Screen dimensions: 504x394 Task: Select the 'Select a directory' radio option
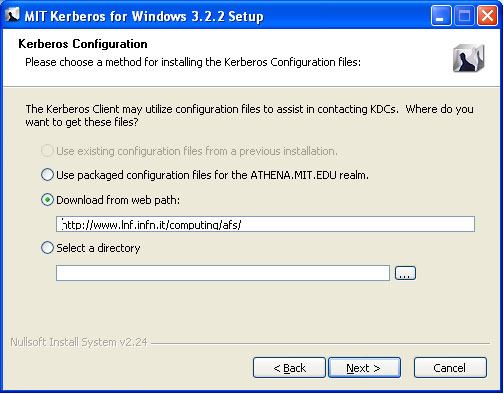[x=47, y=248]
